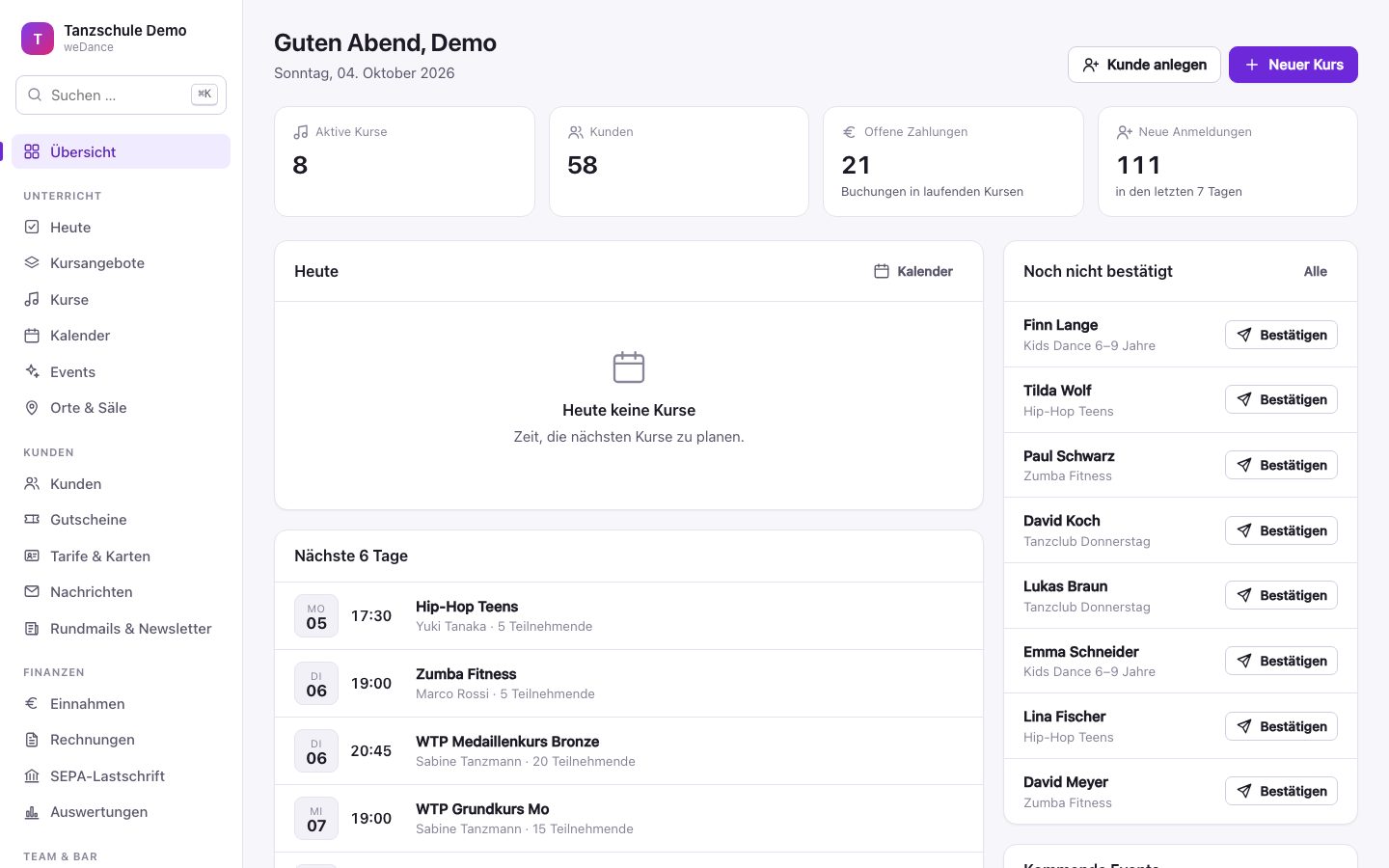Click the Einnahmen euro icon

(32, 704)
